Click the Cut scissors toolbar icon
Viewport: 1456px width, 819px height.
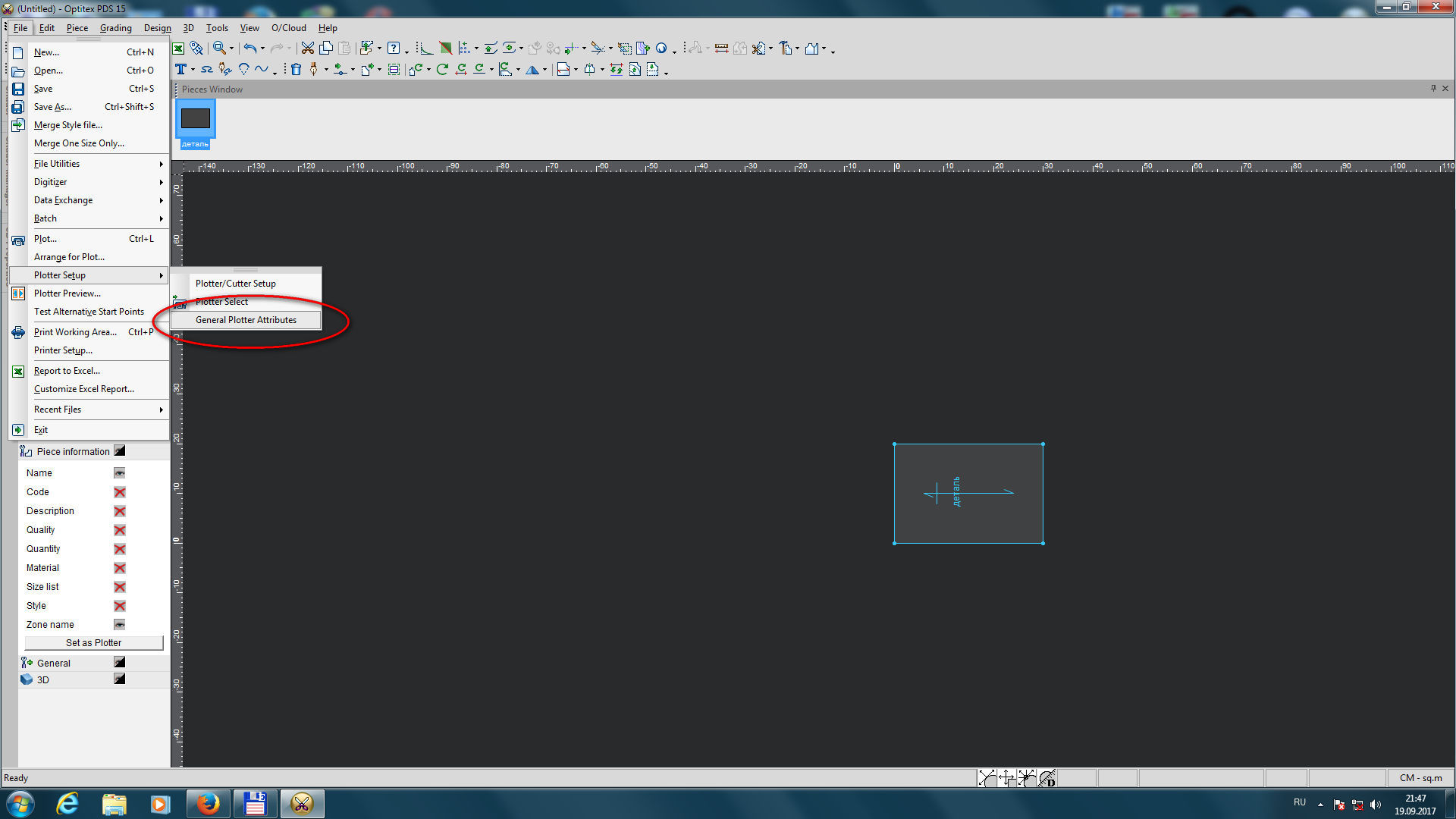pyautogui.click(x=307, y=49)
